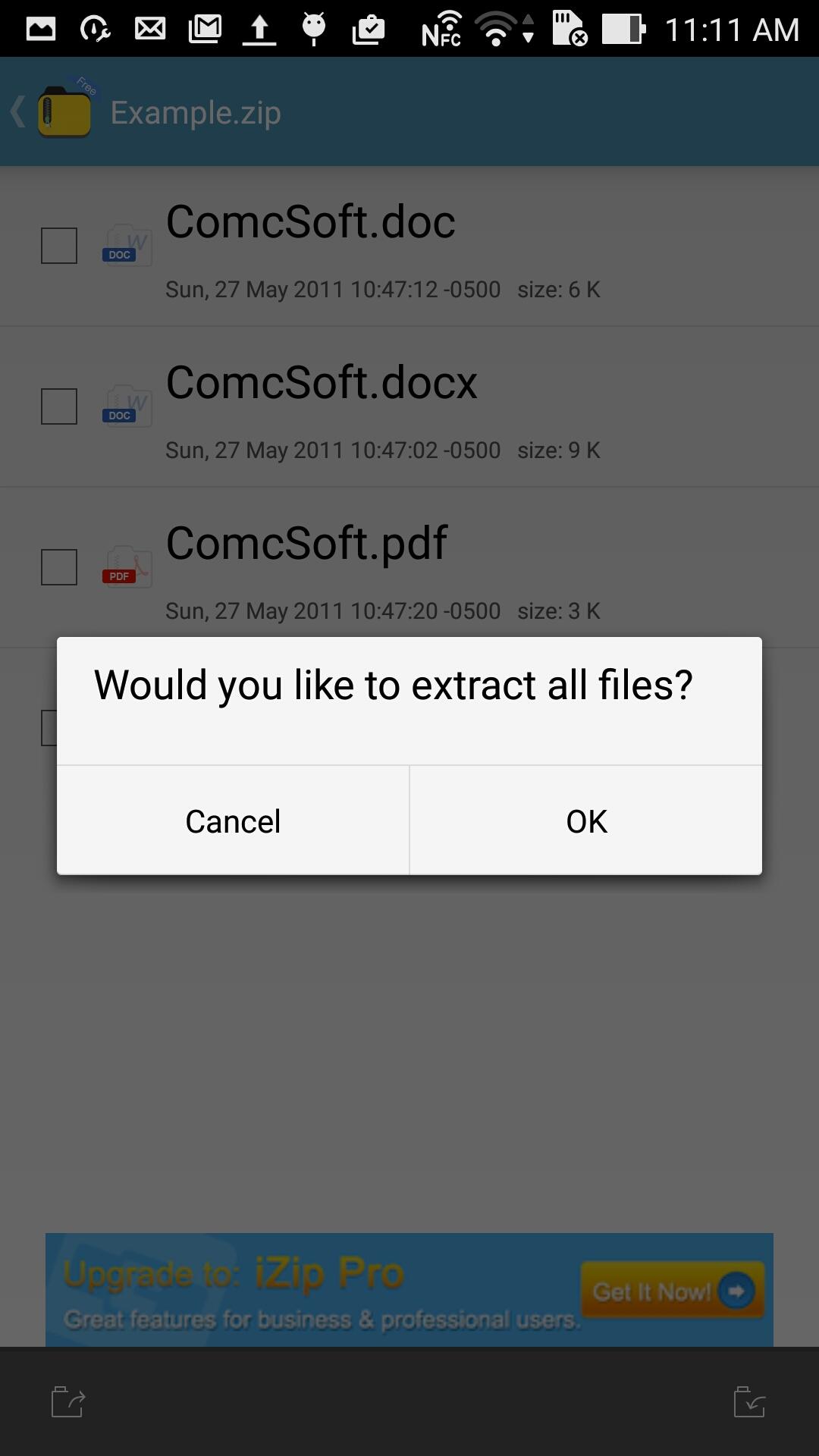Tap the Example.zip title in header
This screenshot has width=819, height=1456.
(x=196, y=113)
